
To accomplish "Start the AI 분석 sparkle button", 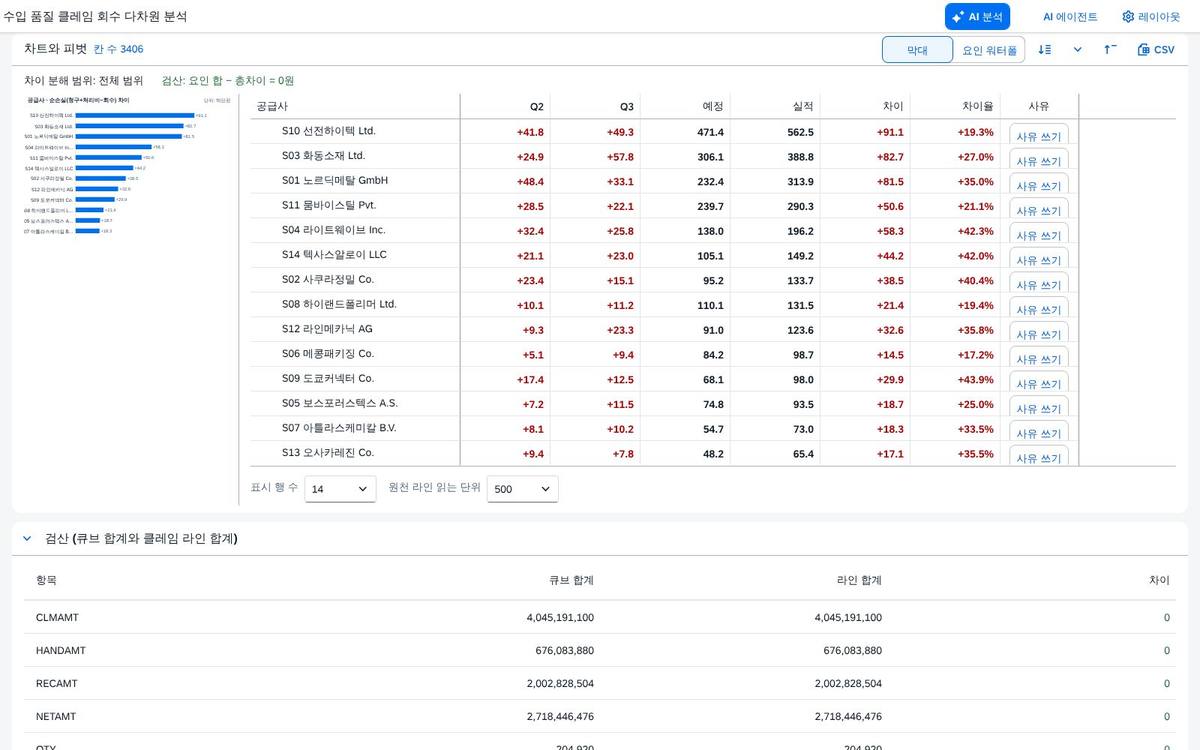I will tap(977, 17).
